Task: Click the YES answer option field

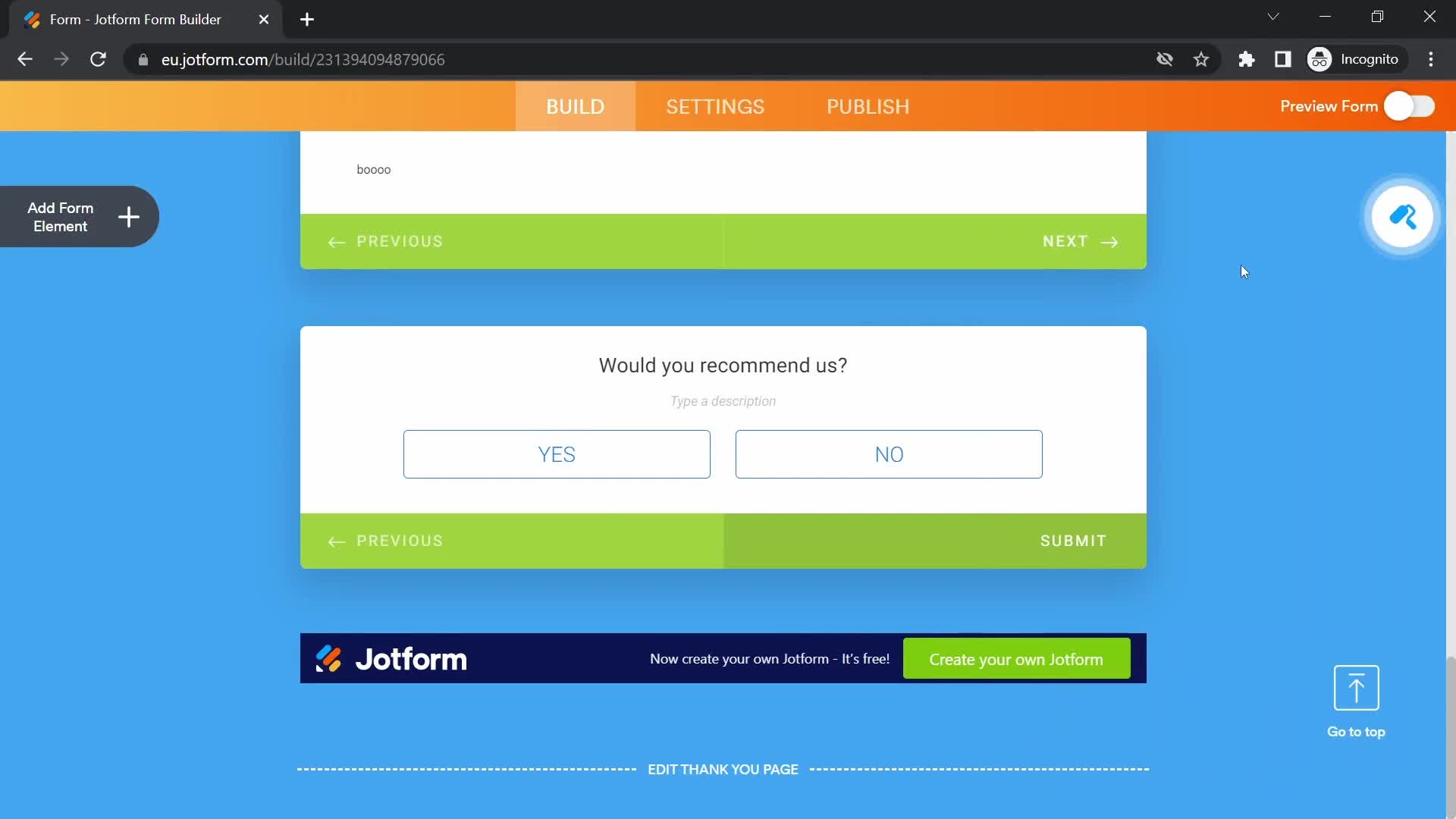Action: (x=556, y=454)
